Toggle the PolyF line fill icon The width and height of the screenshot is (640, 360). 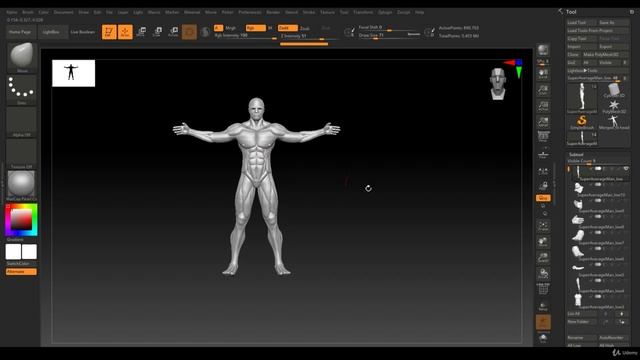point(543,289)
